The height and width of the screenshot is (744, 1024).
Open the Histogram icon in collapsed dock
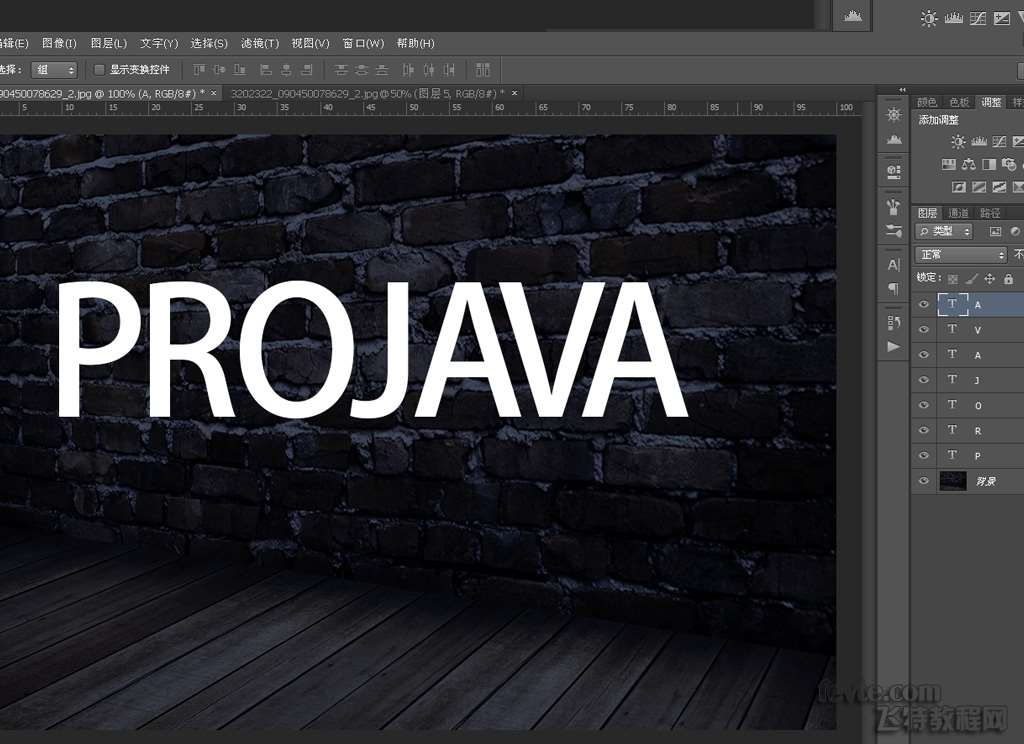(894, 139)
